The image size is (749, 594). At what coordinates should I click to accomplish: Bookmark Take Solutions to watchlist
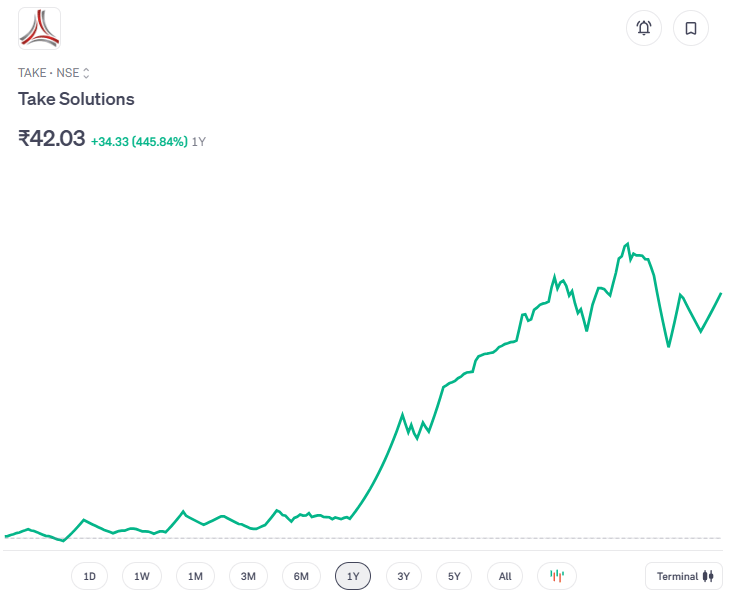(691, 28)
